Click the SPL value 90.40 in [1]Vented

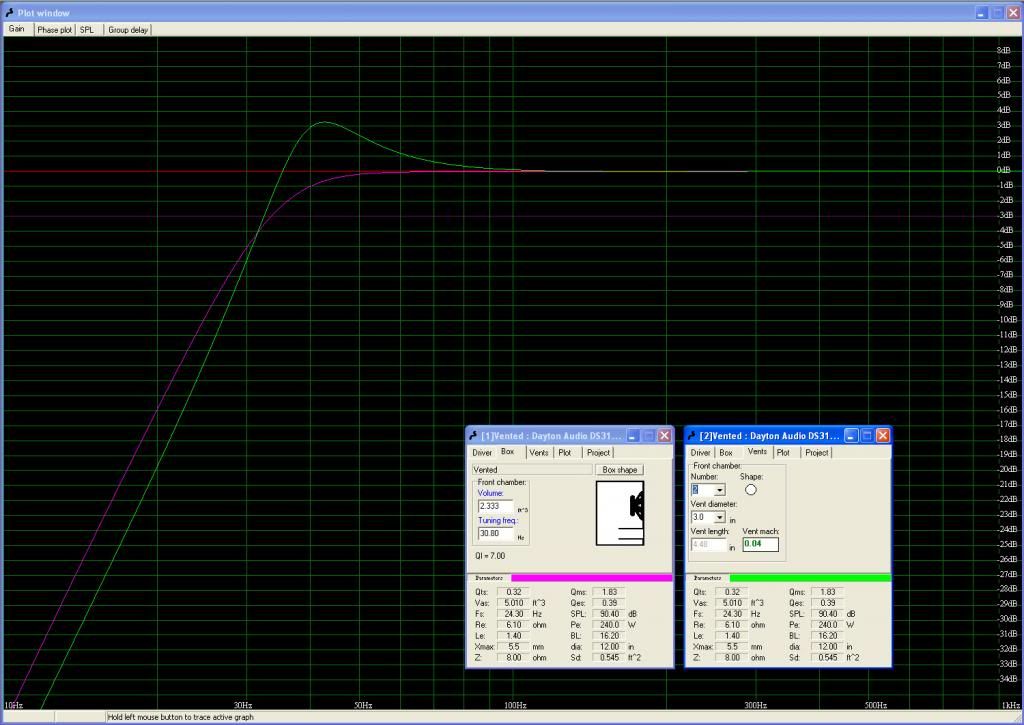click(609, 614)
